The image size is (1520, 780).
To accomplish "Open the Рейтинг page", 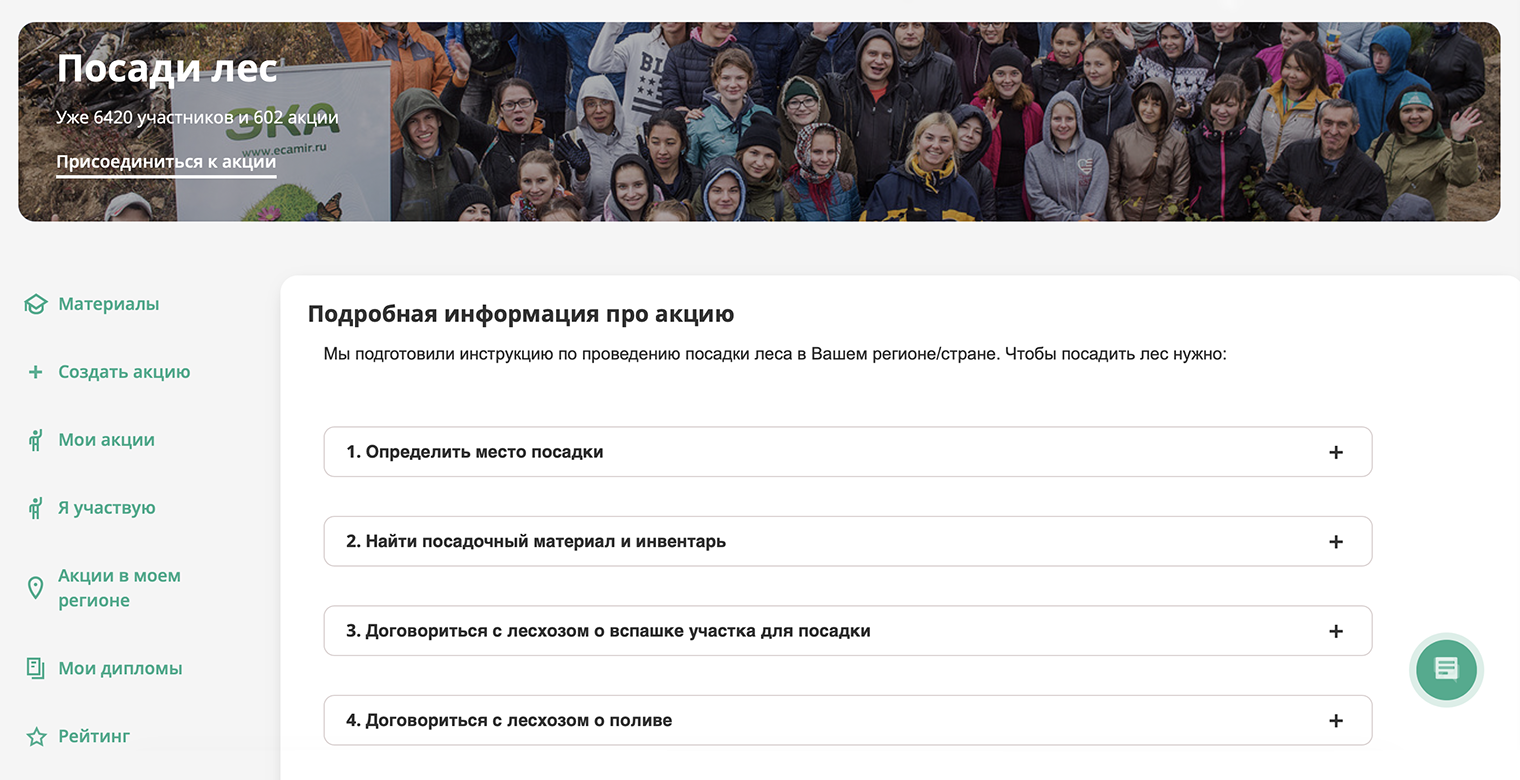I will pos(94,736).
